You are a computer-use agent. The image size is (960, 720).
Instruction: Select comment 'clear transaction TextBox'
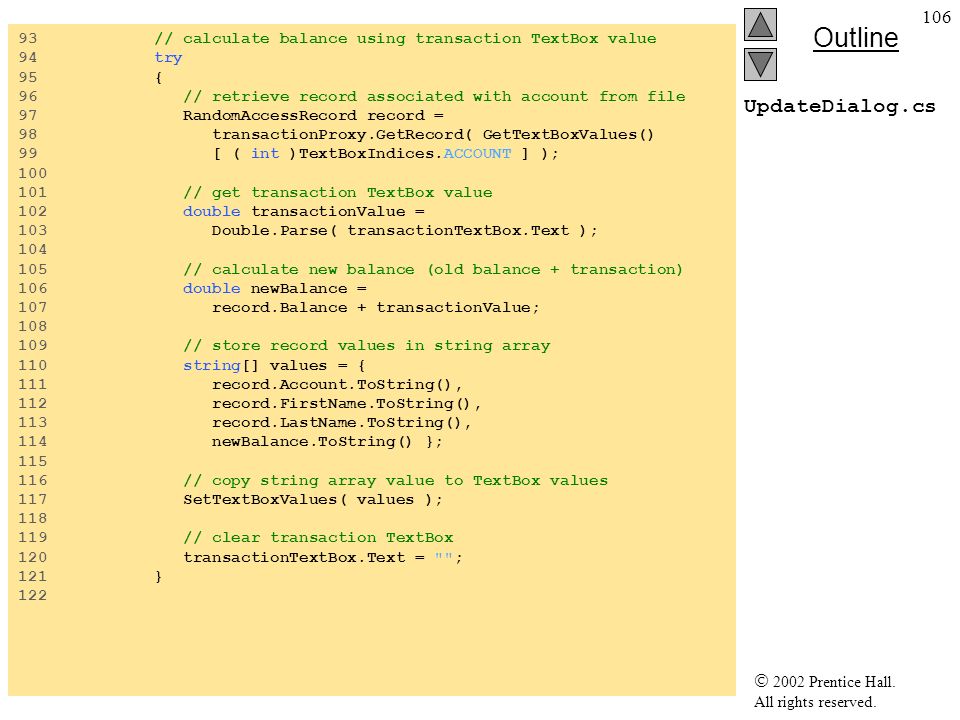tap(318, 538)
